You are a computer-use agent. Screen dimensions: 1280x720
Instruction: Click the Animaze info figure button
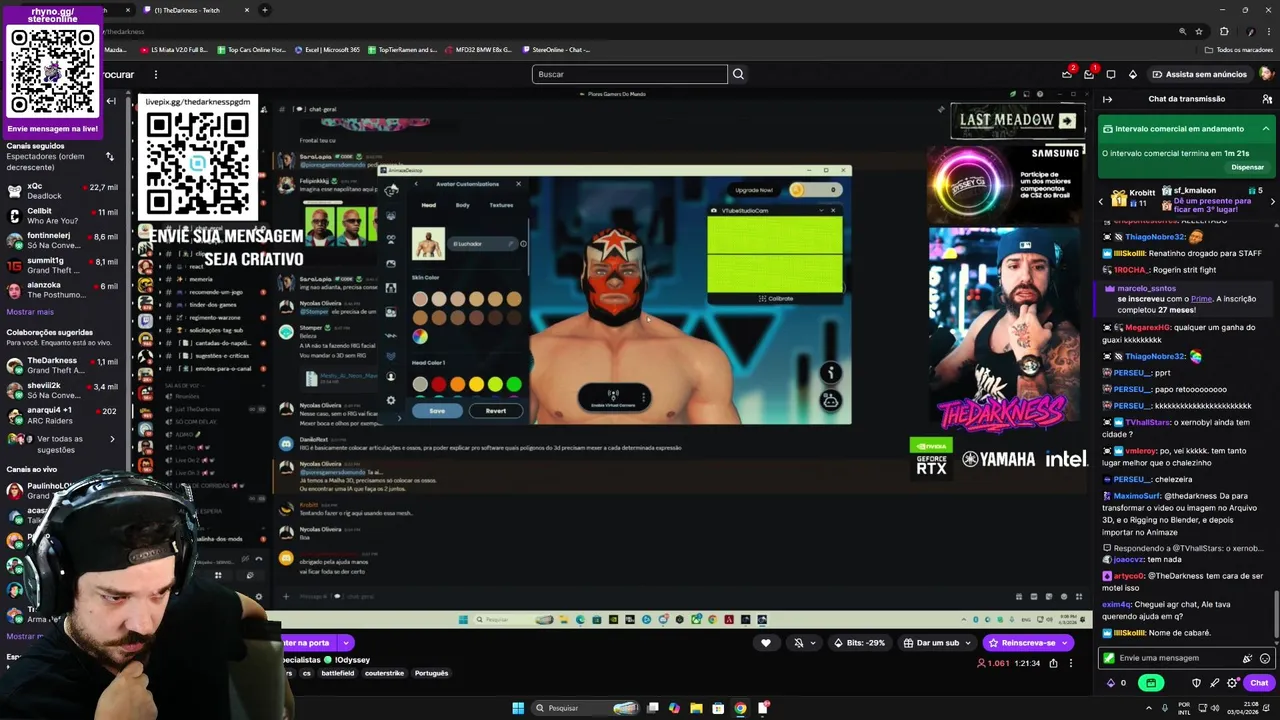tap(830, 373)
